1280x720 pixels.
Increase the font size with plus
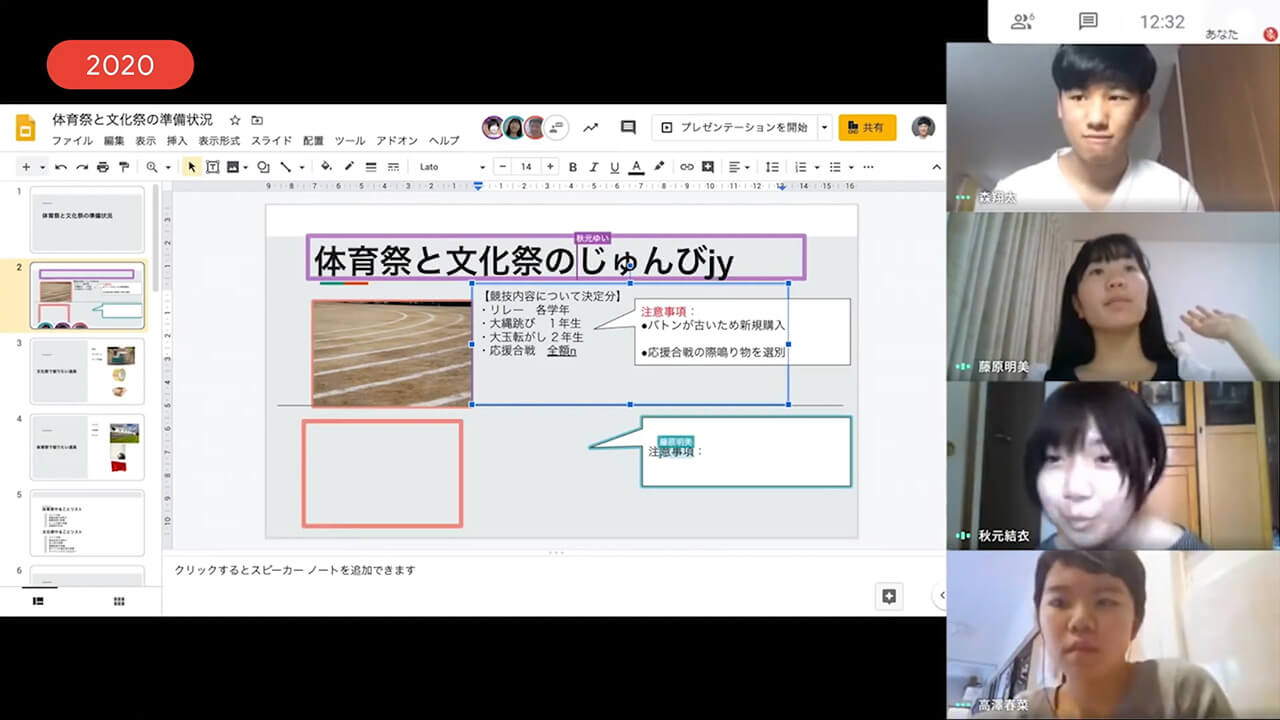pos(551,167)
